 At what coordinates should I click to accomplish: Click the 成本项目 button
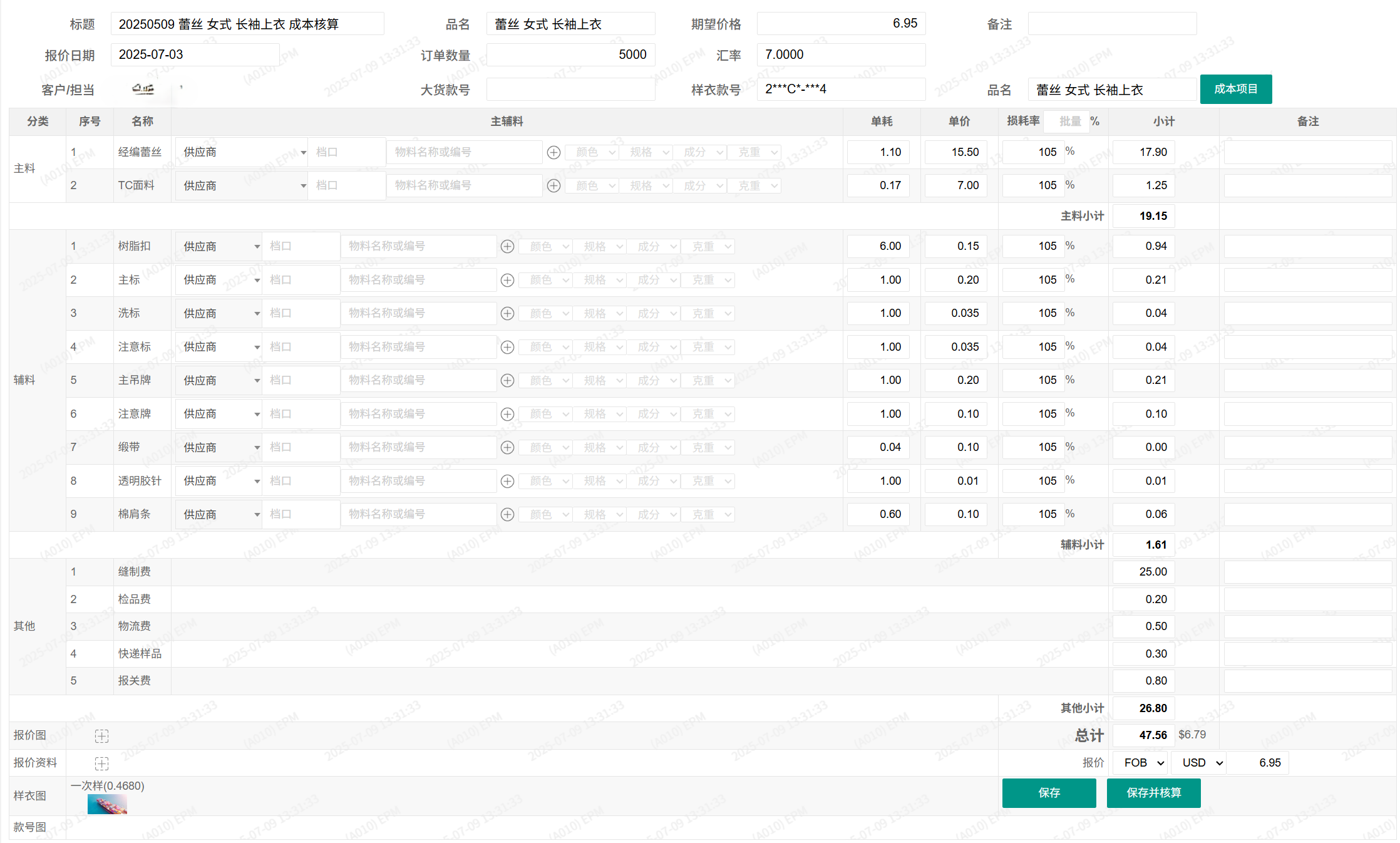pyautogui.click(x=1236, y=89)
